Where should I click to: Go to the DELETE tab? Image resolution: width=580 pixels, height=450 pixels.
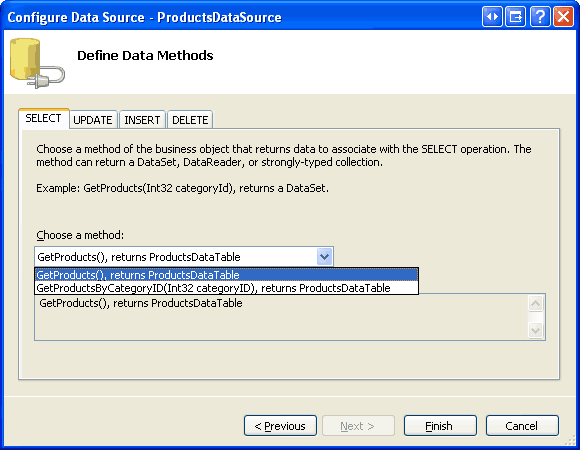click(190, 120)
